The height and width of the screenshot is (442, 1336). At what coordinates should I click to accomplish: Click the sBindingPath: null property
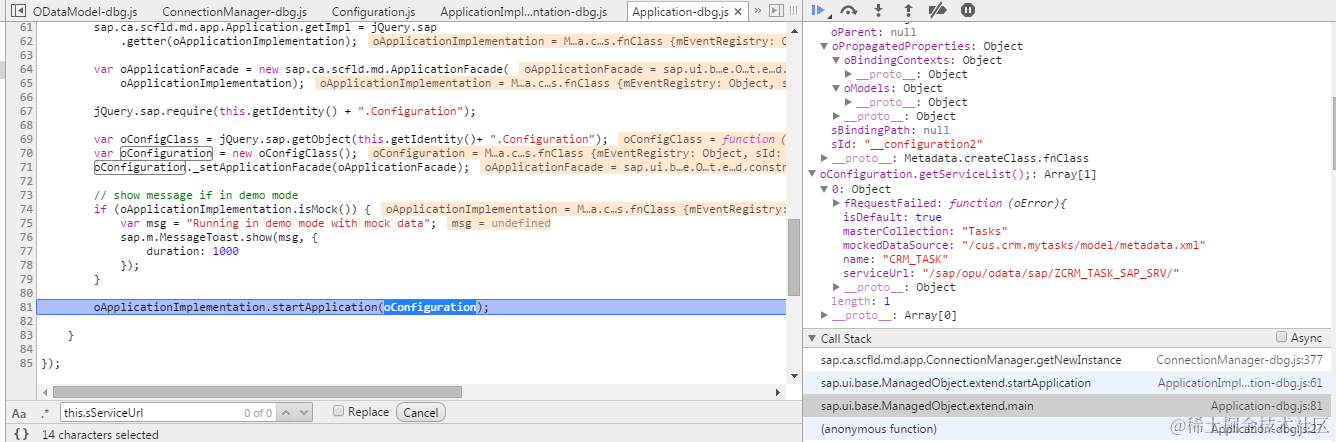pos(890,130)
